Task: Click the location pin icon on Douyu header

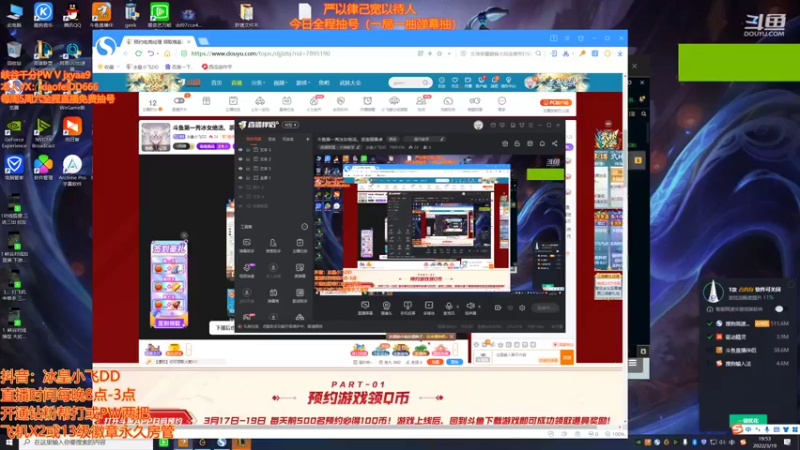Action: pyautogui.click(x=508, y=81)
